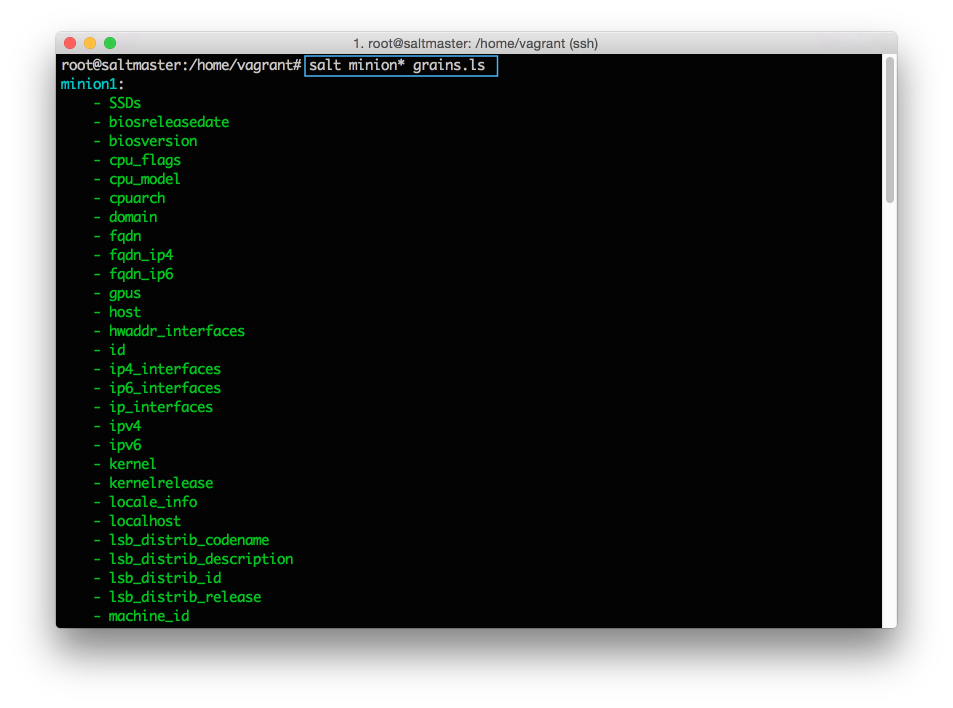
Task: Click the kernelrelease grain entry
Action: (x=161, y=483)
